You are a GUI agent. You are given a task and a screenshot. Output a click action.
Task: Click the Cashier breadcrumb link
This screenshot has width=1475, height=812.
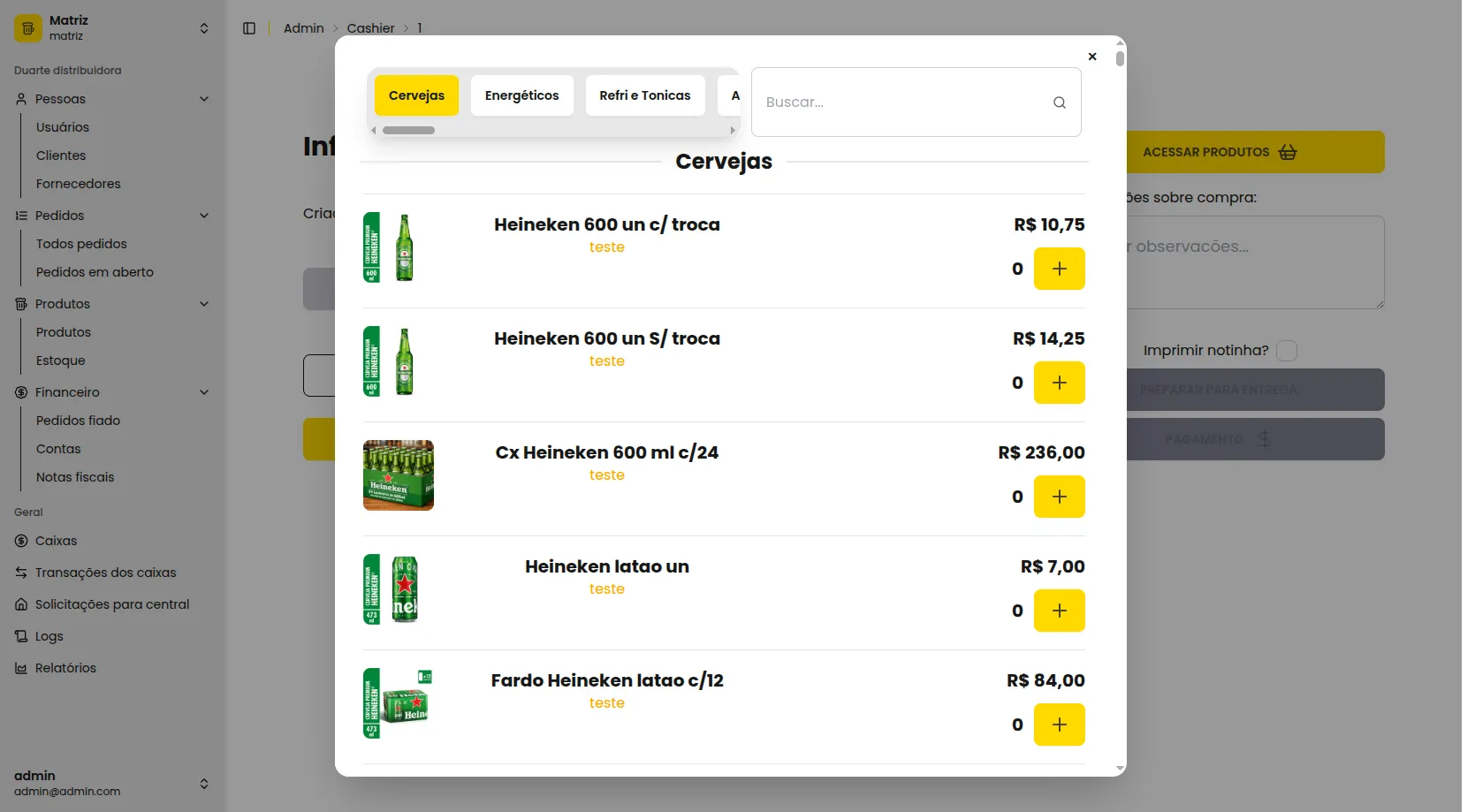pos(370,28)
